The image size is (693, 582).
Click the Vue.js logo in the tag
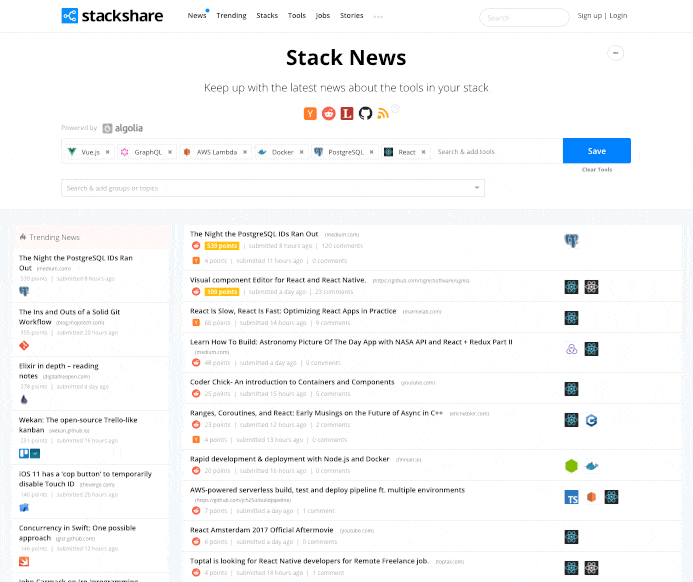72,152
